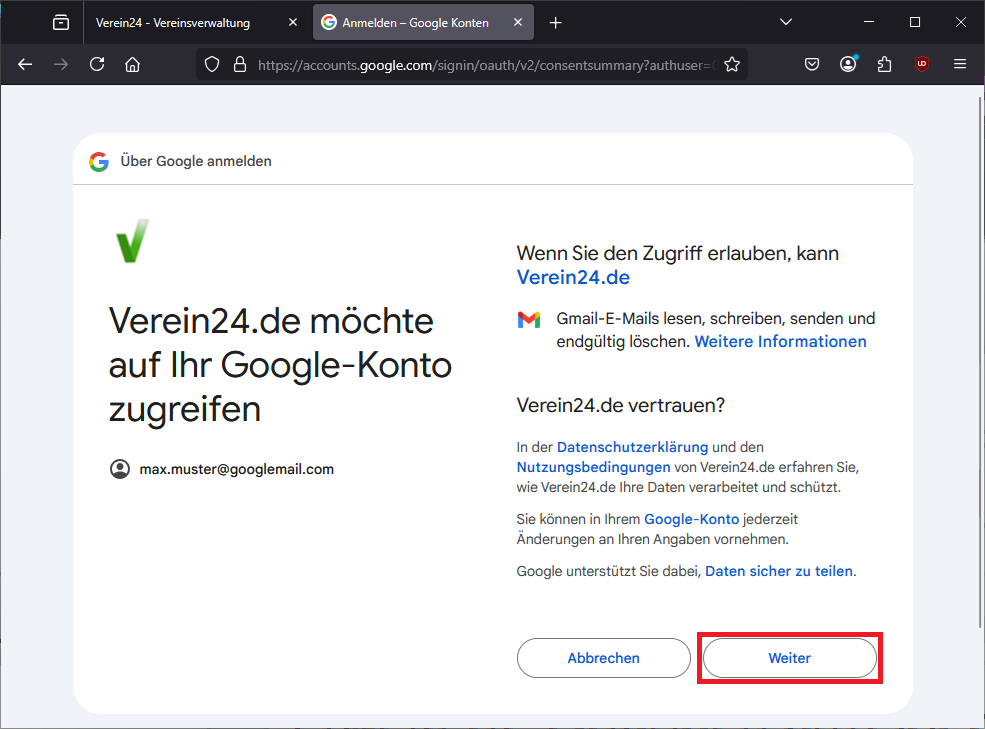This screenshot has width=985, height=729.
Task: Reload the current page
Action: click(x=97, y=64)
